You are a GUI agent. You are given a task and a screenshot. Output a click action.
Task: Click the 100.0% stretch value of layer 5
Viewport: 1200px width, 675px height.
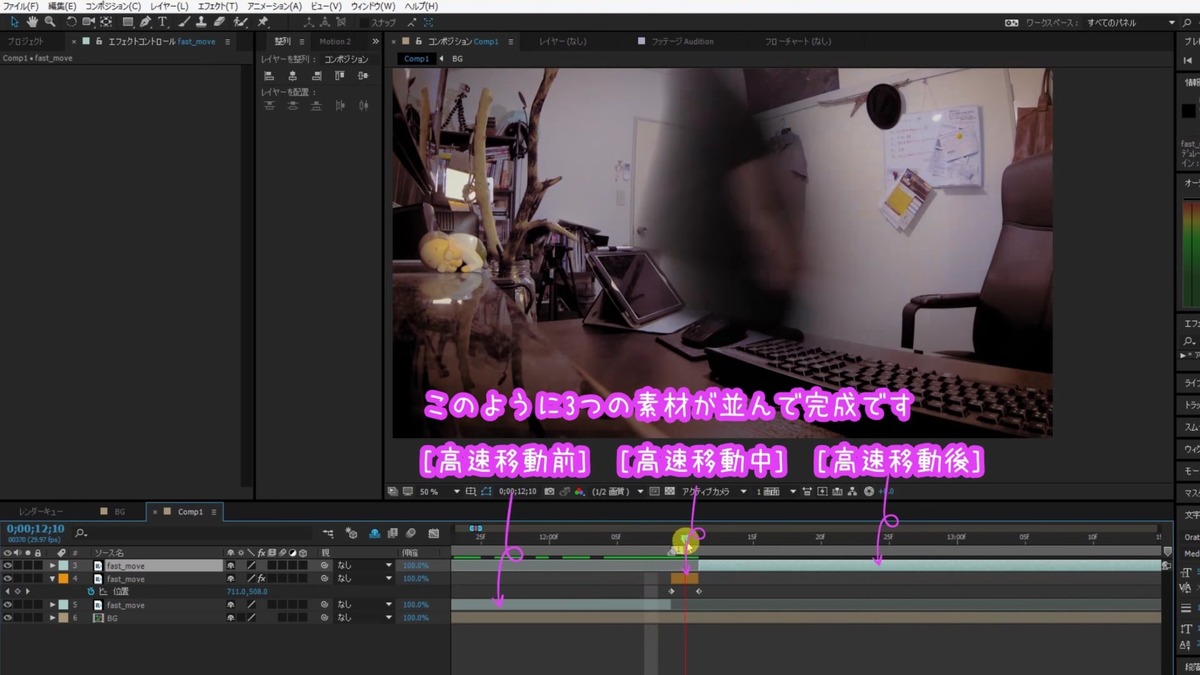pyautogui.click(x=416, y=605)
